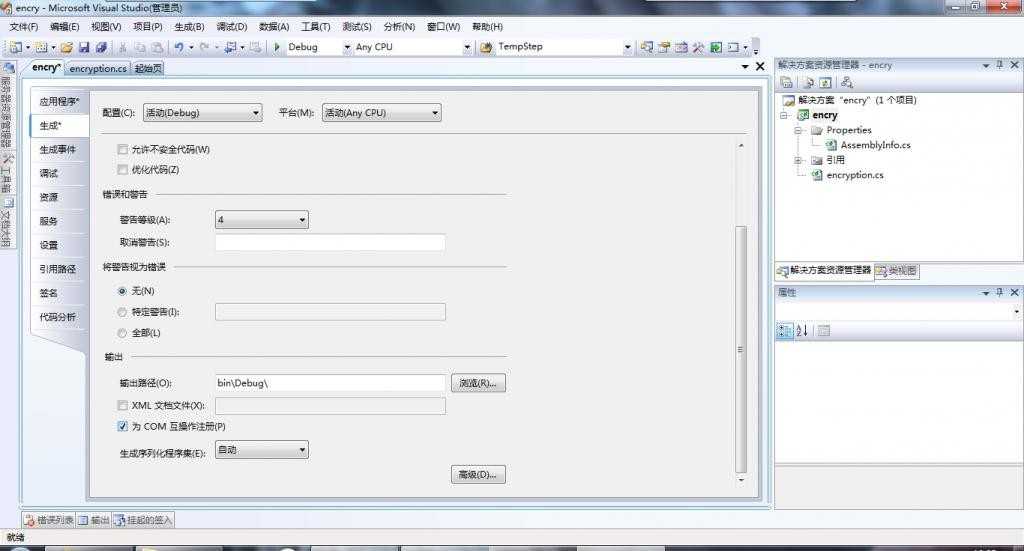1024x551 pixels.
Task: Enable the 允许不安全代码(W) checkbox
Action: coord(122,150)
